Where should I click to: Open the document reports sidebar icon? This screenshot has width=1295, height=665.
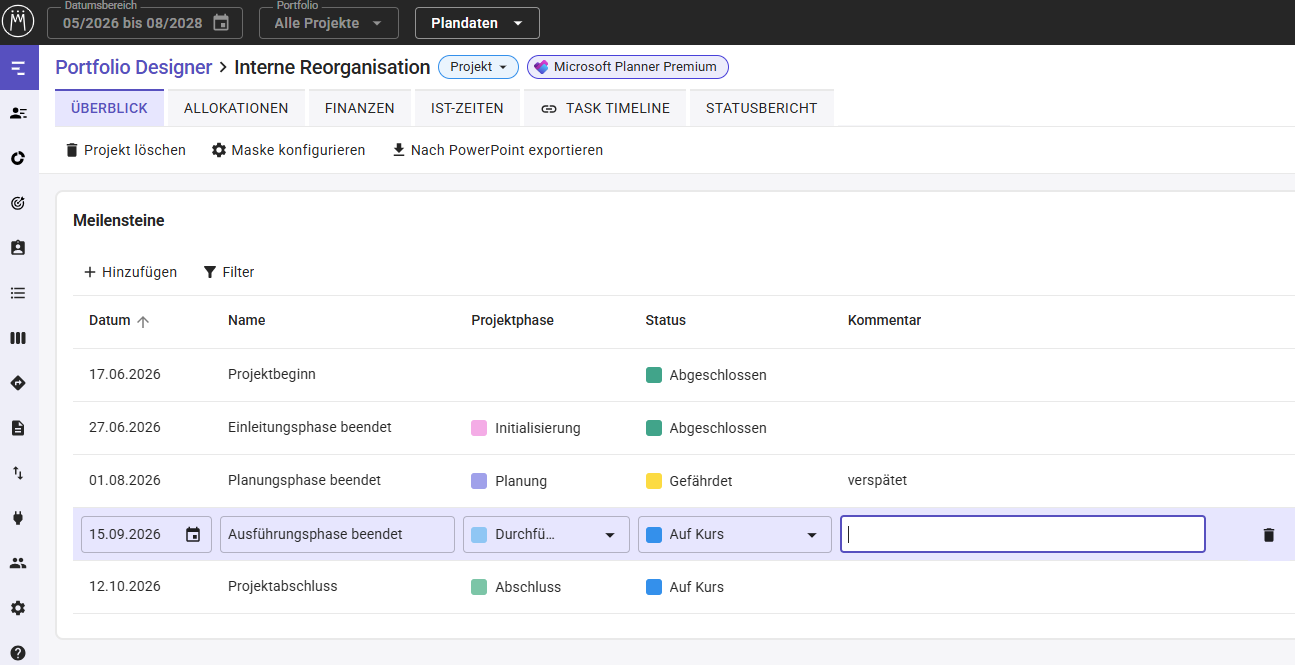18,428
